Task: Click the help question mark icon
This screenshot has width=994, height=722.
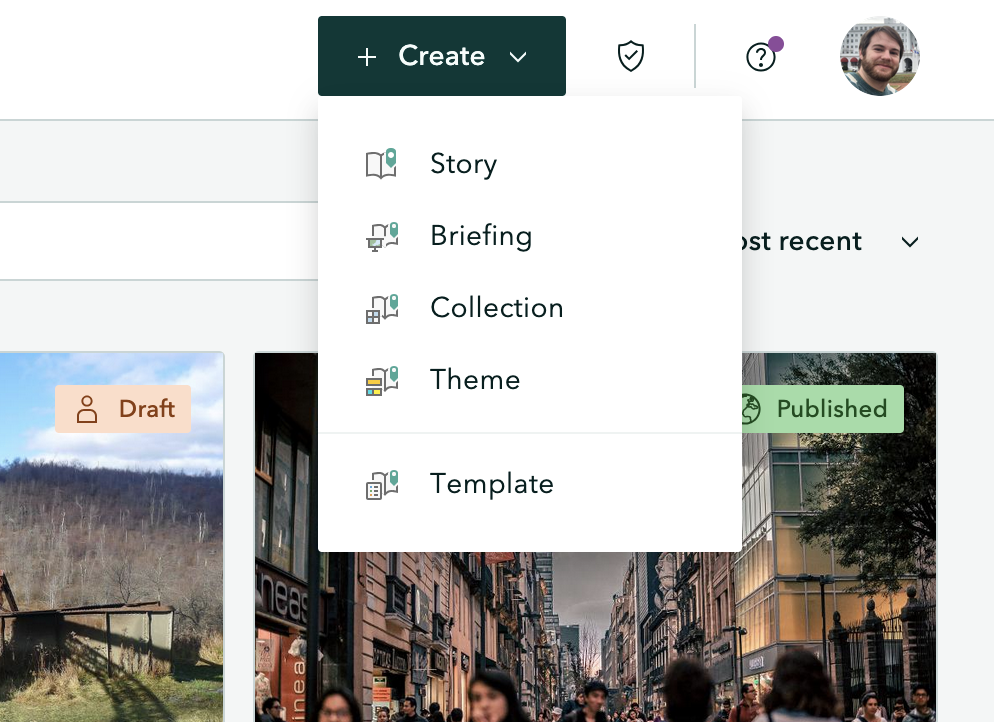Action: click(761, 57)
